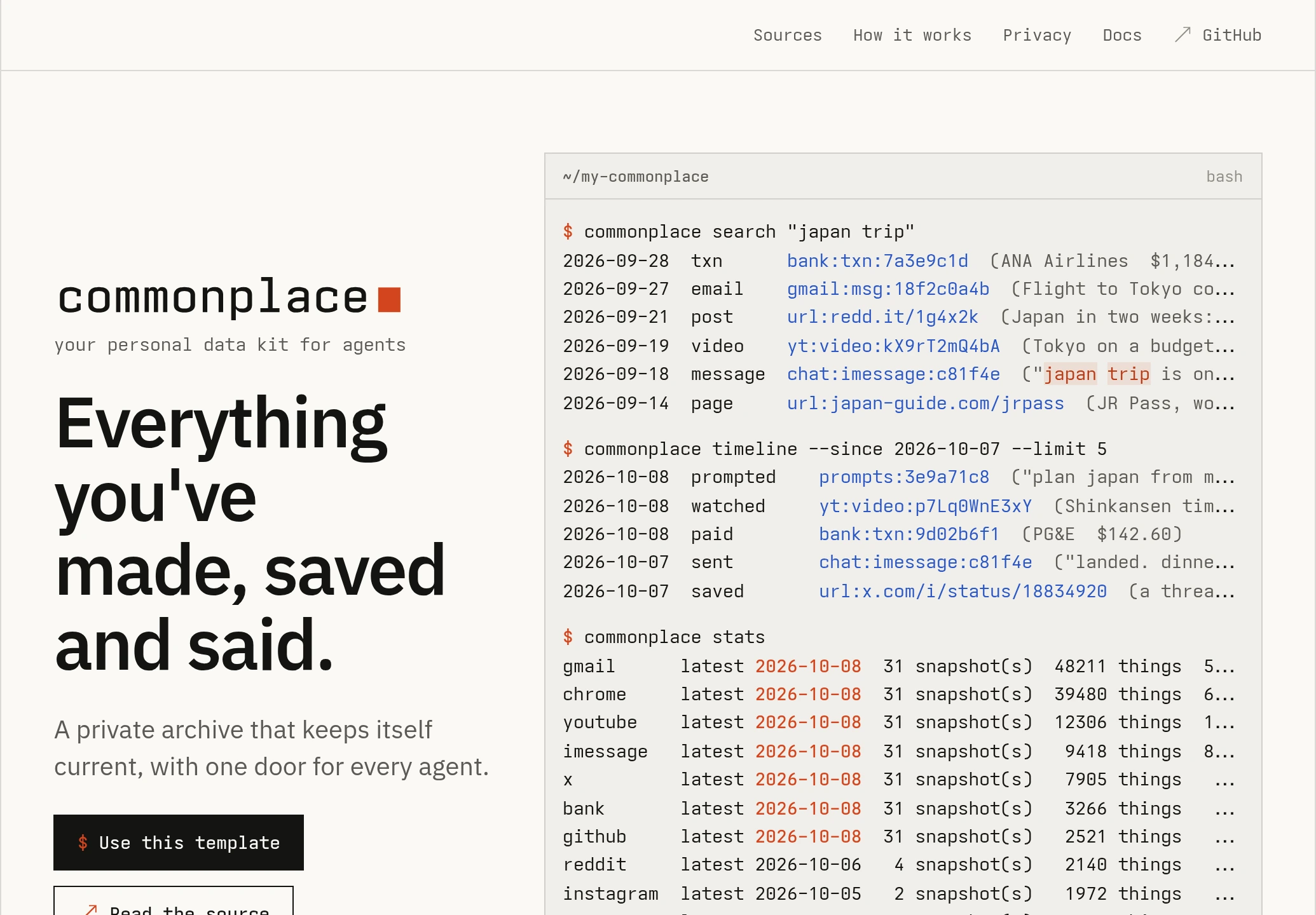Open url:japan-guide.com/jrpass link
Image resolution: width=1316 pixels, height=915 pixels.
(926, 403)
